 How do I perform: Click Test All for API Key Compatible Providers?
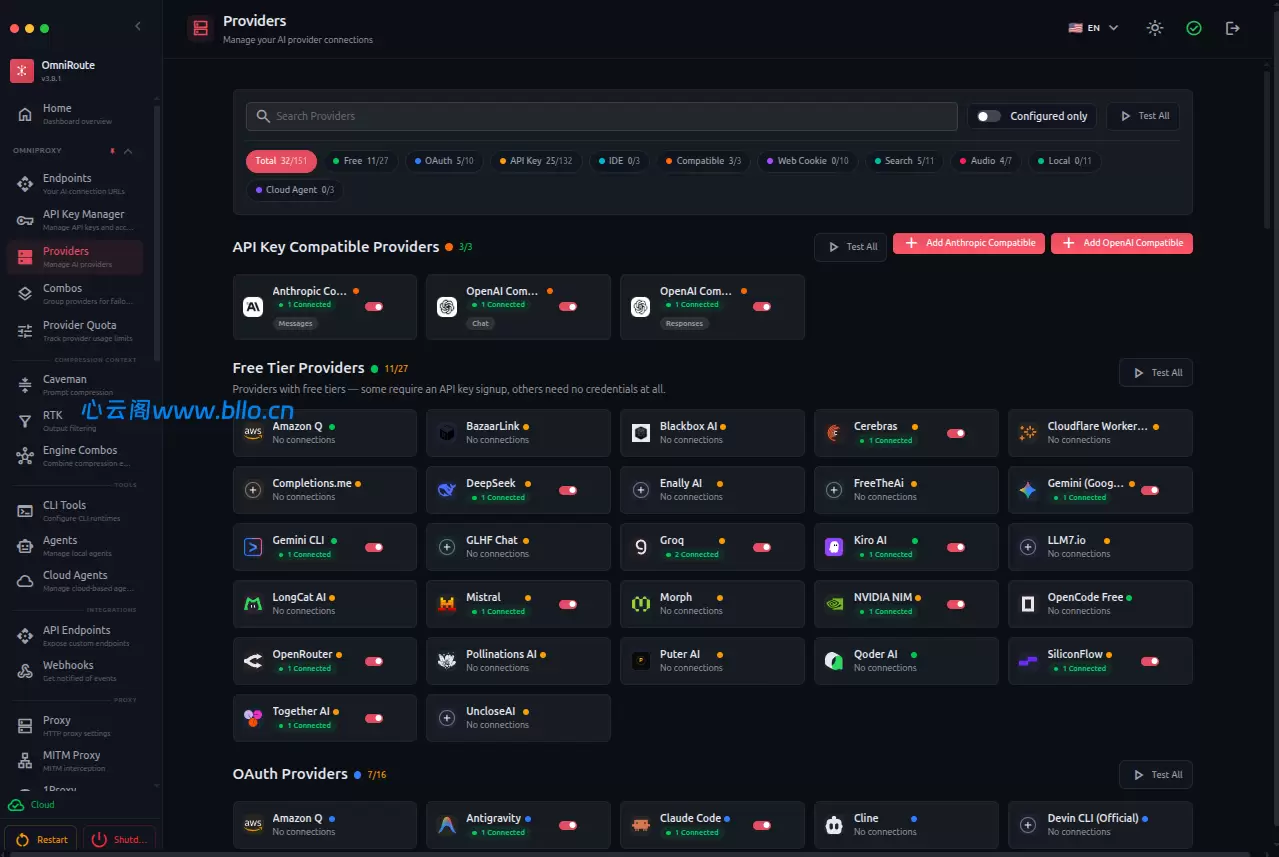point(850,247)
